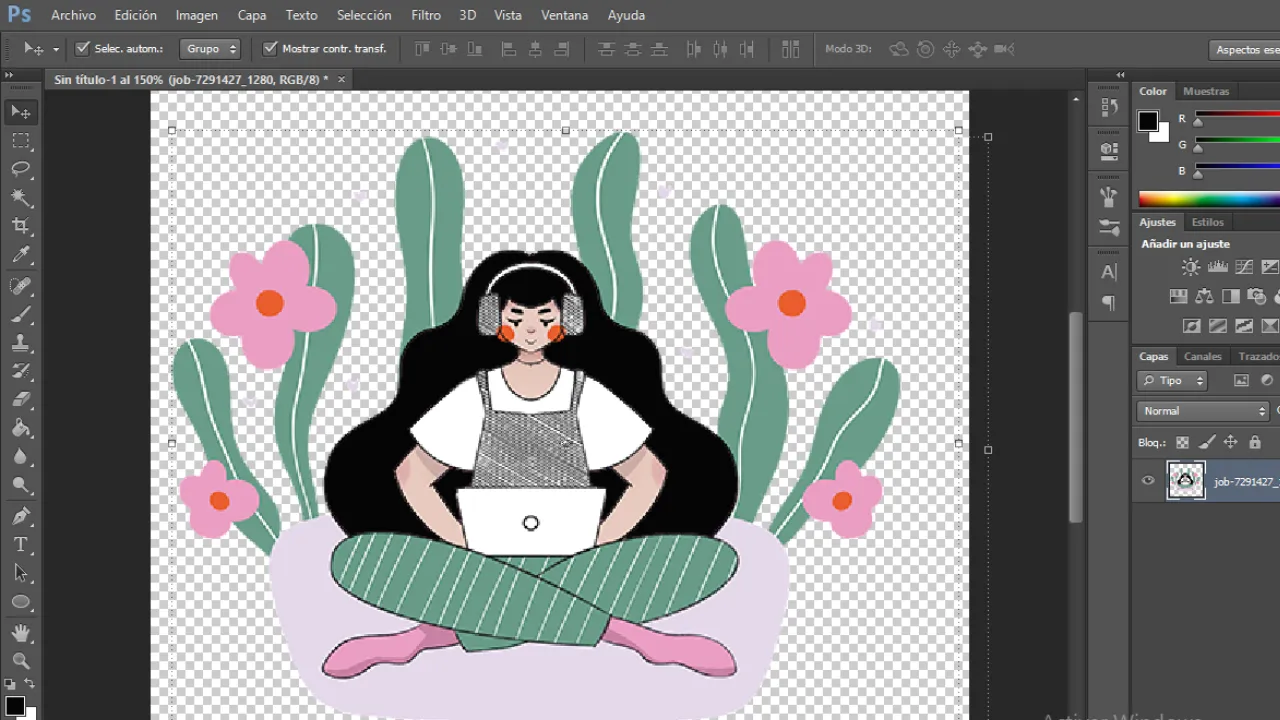Image resolution: width=1280 pixels, height=720 pixels.
Task: Pick a color from the spectrum ramp
Action: (x=1209, y=199)
